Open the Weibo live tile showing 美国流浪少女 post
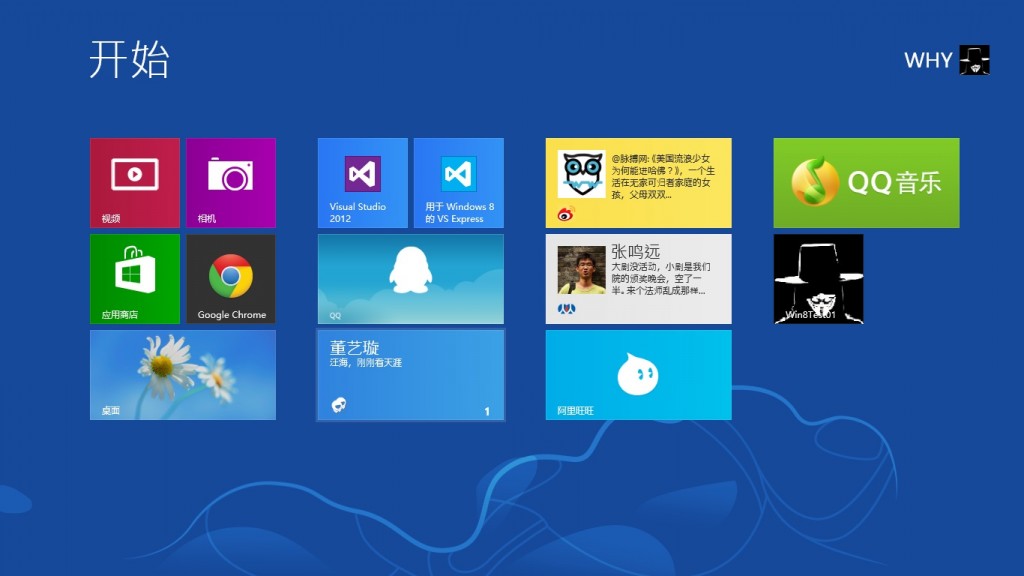The image size is (1024, 576). coord(638,182)
